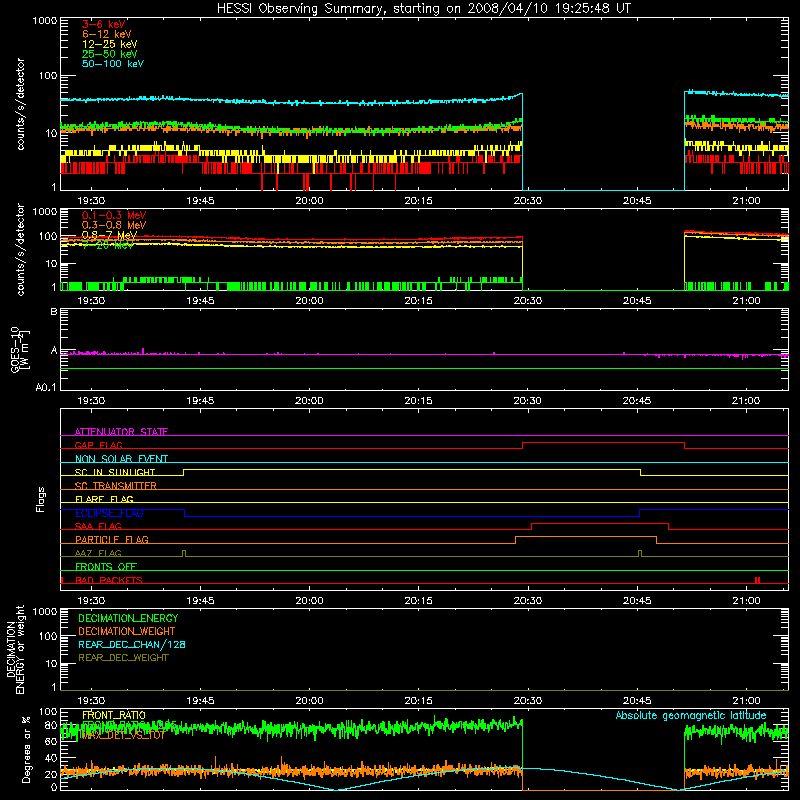
Task: Click the vertical Flags axis title
Action: 41,499
